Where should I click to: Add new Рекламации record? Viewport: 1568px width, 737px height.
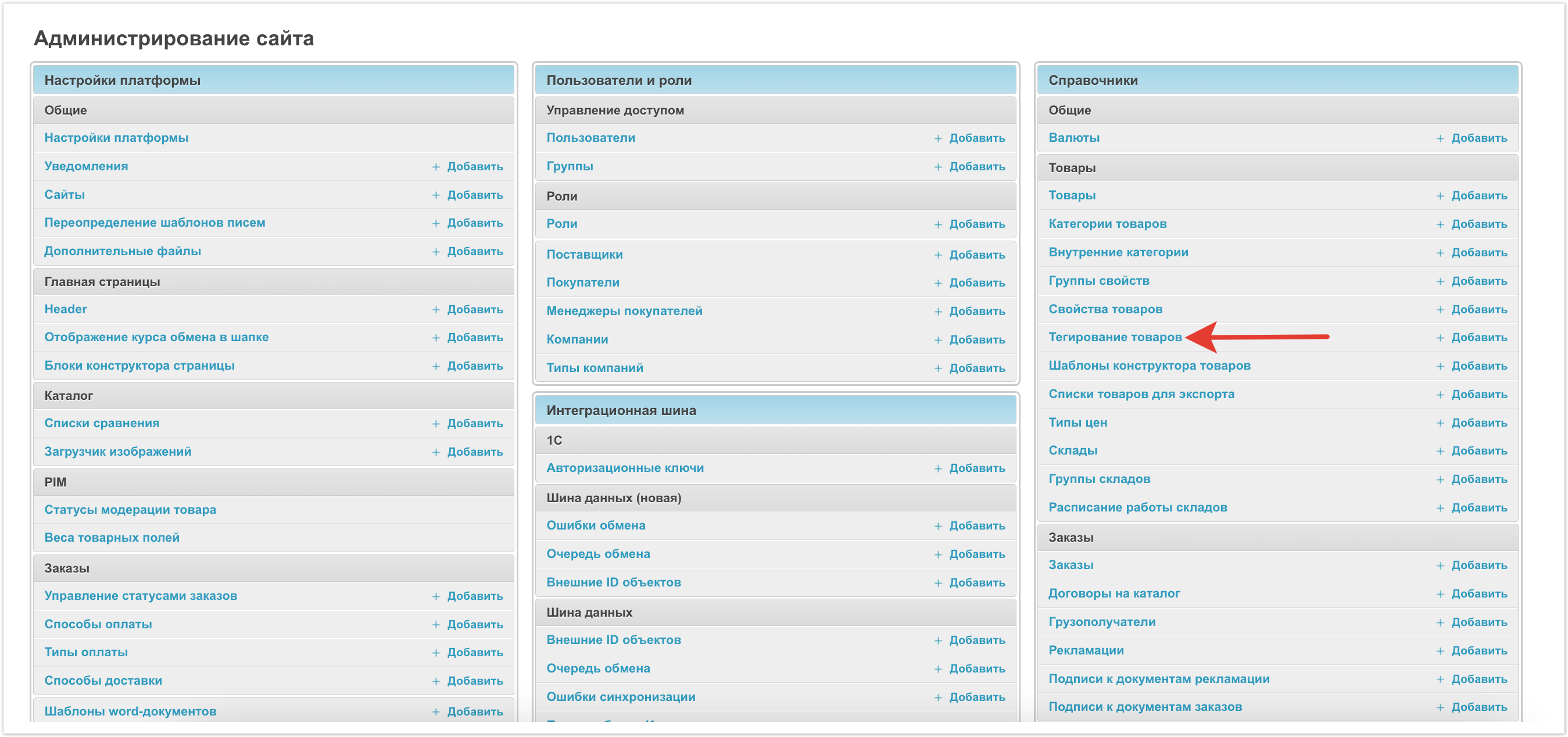[x=1479, y=650]
